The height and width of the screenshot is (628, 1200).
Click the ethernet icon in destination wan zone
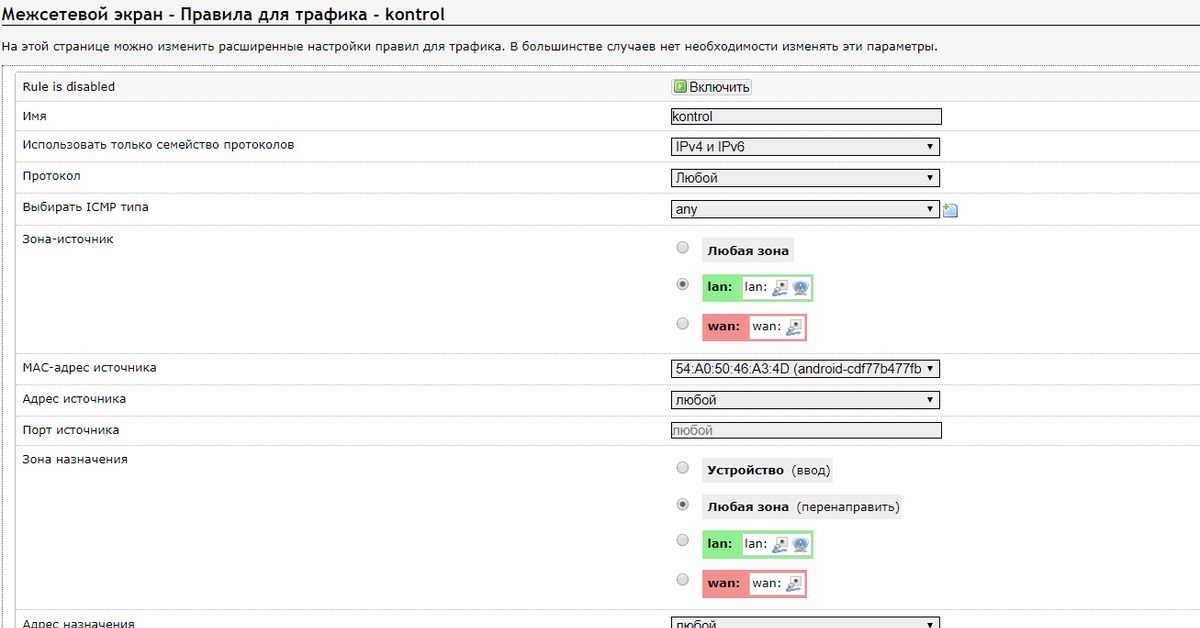(x=793, y=584)
